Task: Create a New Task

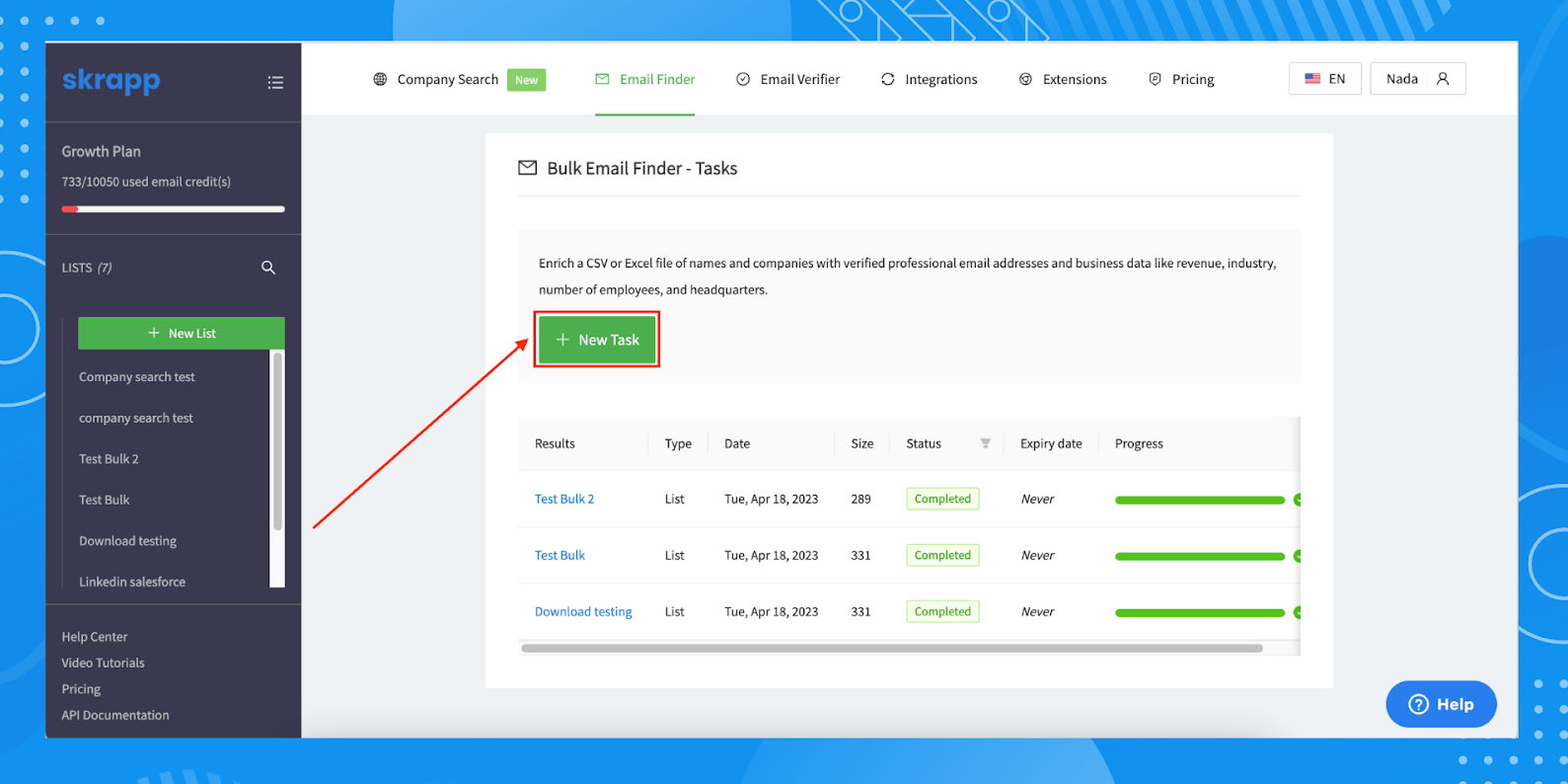Action: [x=597, y=340]
